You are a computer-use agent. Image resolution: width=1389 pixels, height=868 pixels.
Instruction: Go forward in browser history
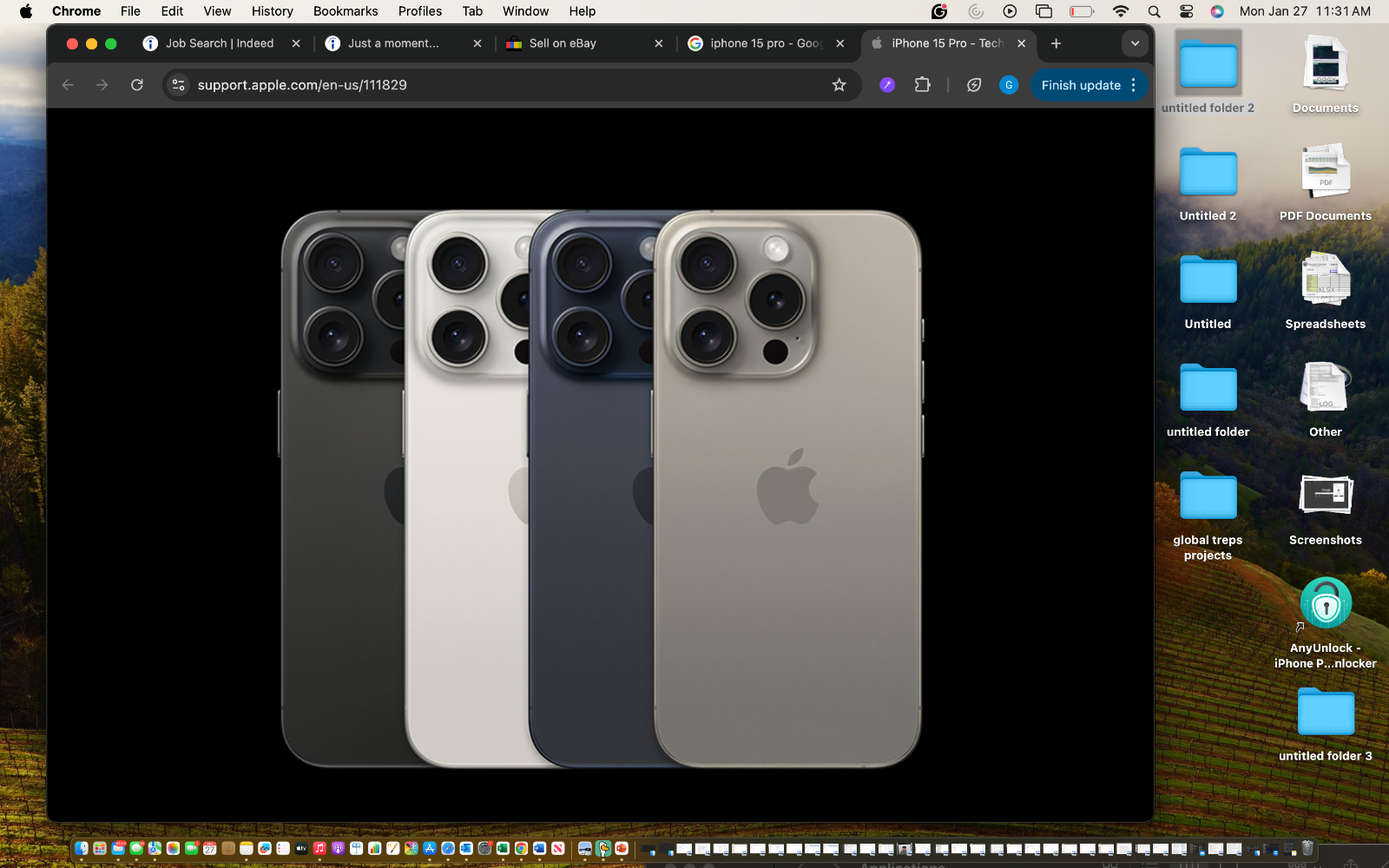(x=102, y=85)
